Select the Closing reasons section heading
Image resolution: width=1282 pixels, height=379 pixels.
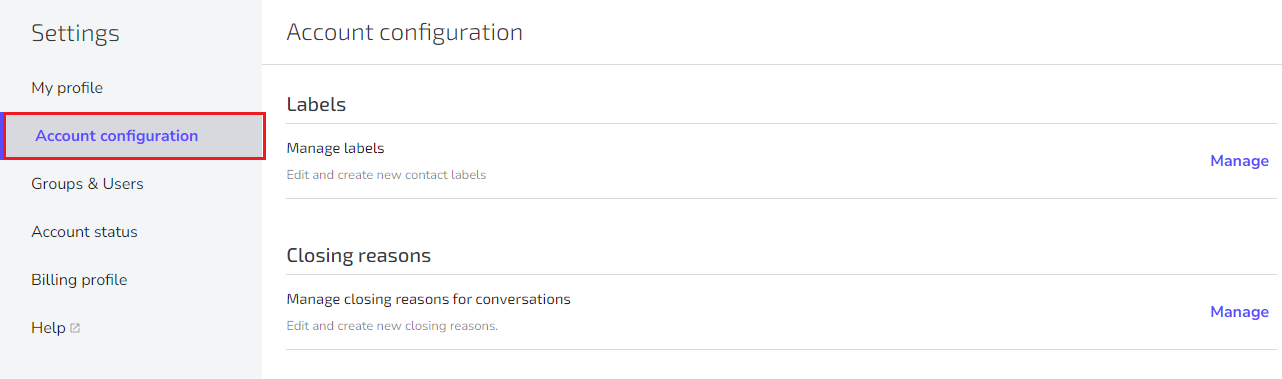point(358,255)
